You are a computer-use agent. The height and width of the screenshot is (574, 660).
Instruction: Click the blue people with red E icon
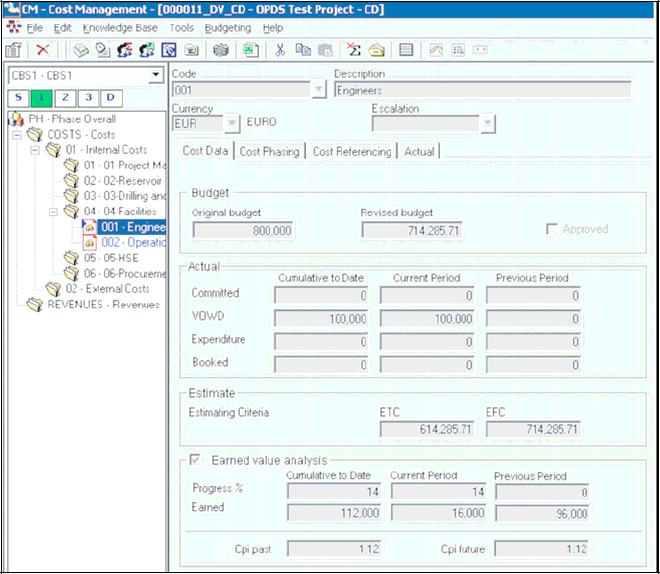click(125, 50)
